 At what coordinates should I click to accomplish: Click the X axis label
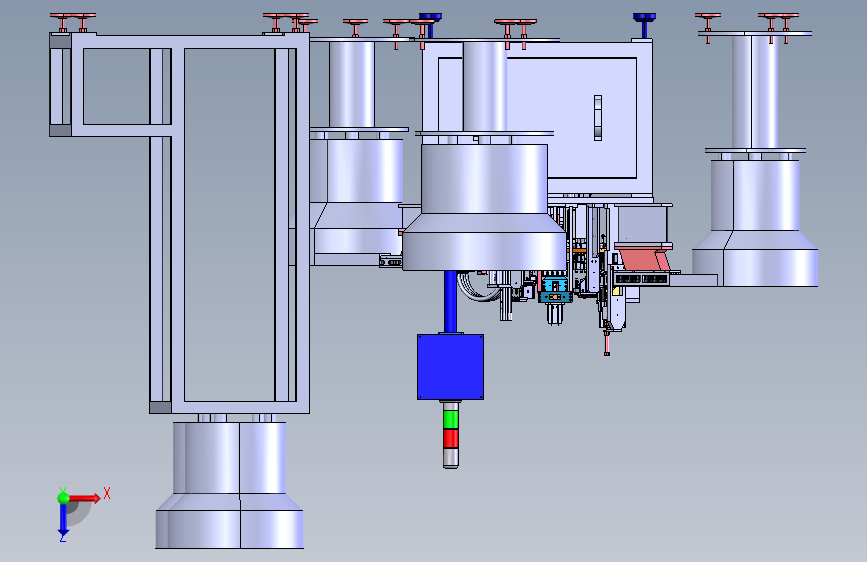[x=107, y=493]
